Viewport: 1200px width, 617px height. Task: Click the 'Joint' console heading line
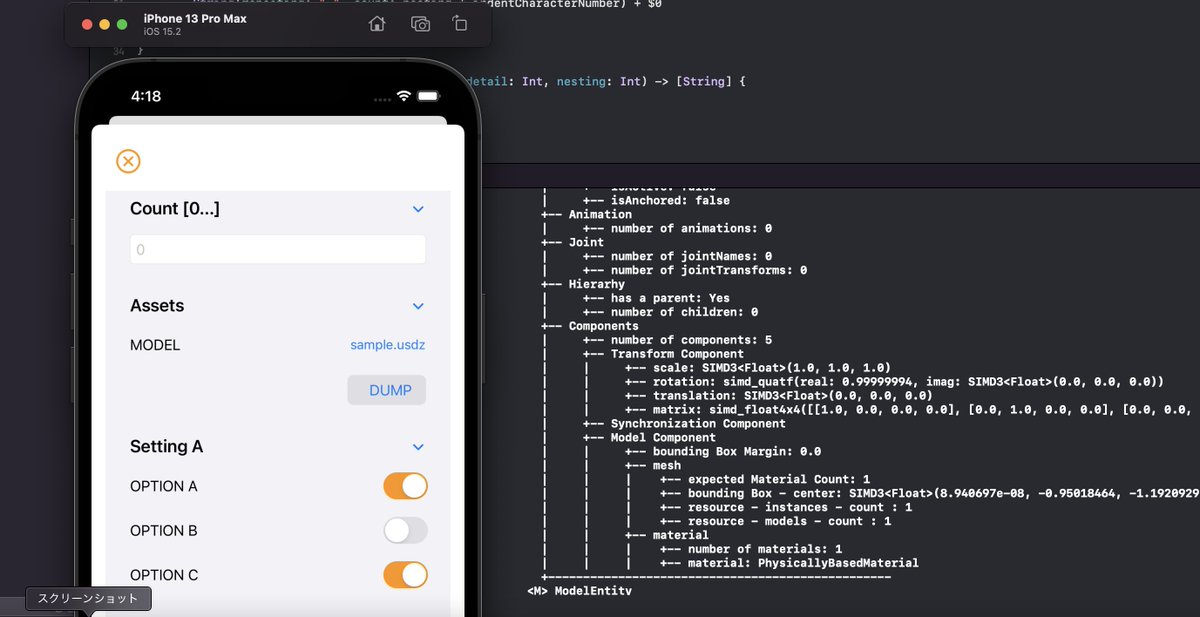[586, 242]
